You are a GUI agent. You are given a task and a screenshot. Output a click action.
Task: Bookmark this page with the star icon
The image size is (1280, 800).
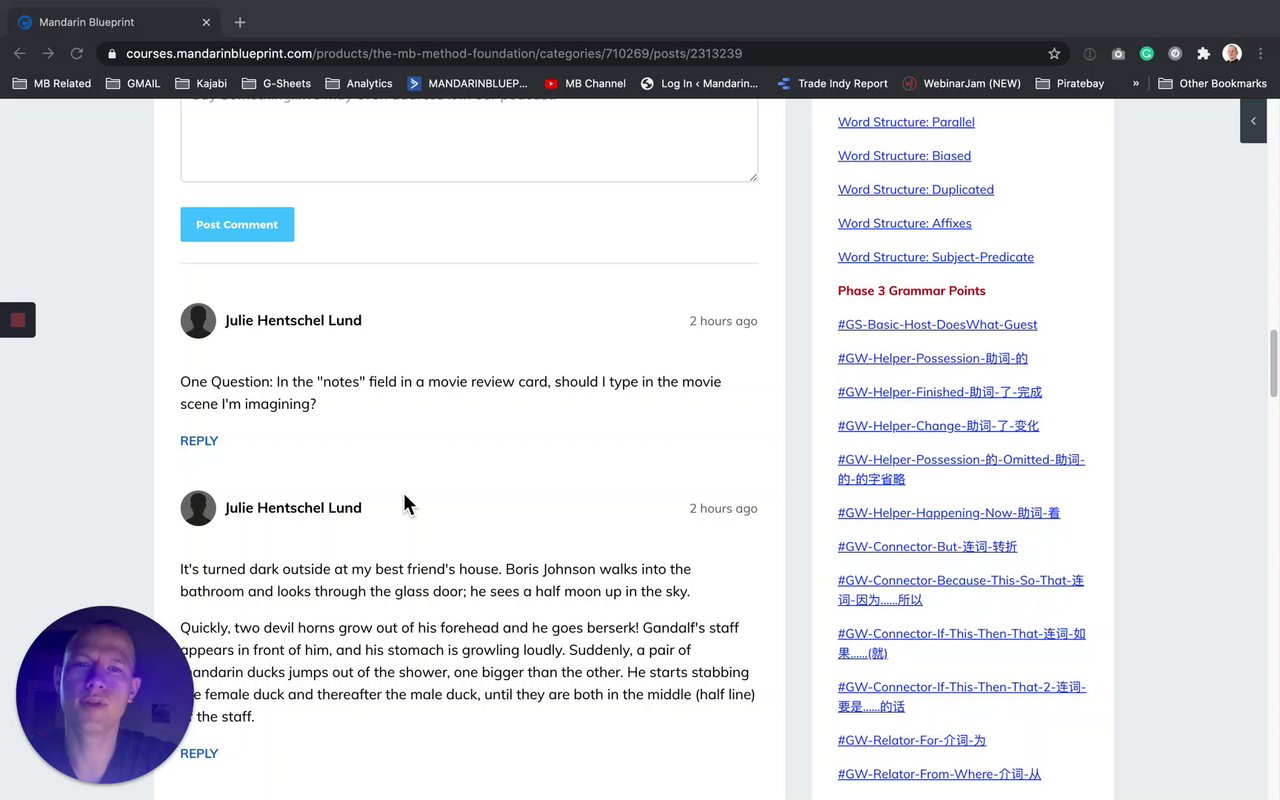click(x=1054, y=53)
